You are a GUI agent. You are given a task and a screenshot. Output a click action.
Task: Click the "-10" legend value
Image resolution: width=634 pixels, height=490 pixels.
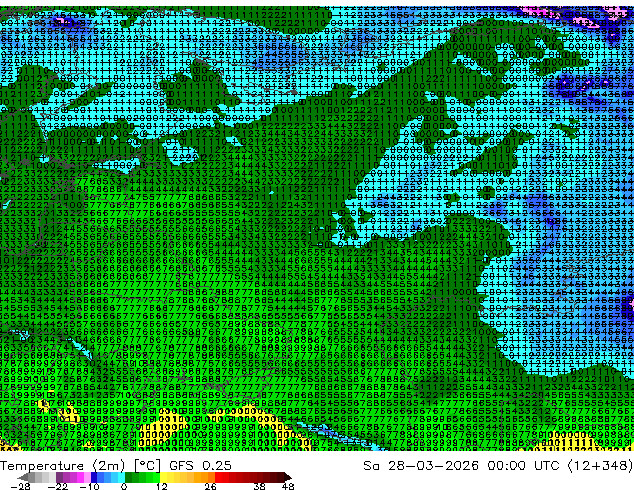[x=89, y=486]
